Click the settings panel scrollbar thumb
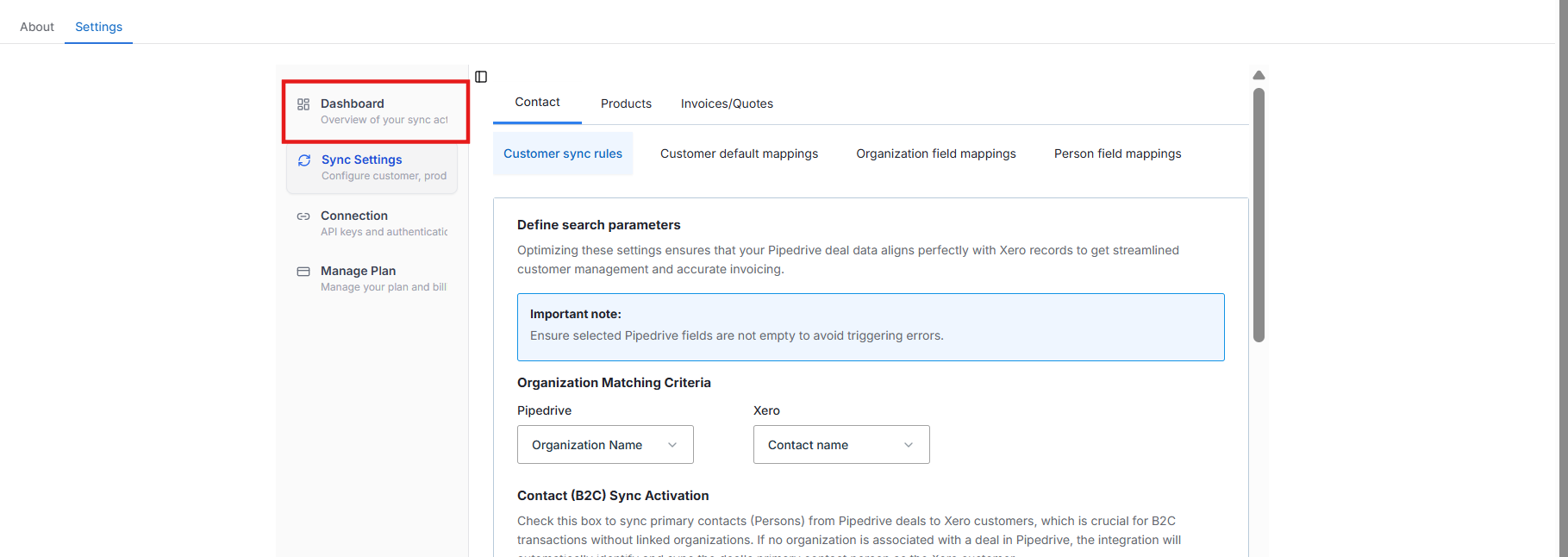Image resolution: width=1568 pixels, height=557 pixels. tap(1259, 216)
